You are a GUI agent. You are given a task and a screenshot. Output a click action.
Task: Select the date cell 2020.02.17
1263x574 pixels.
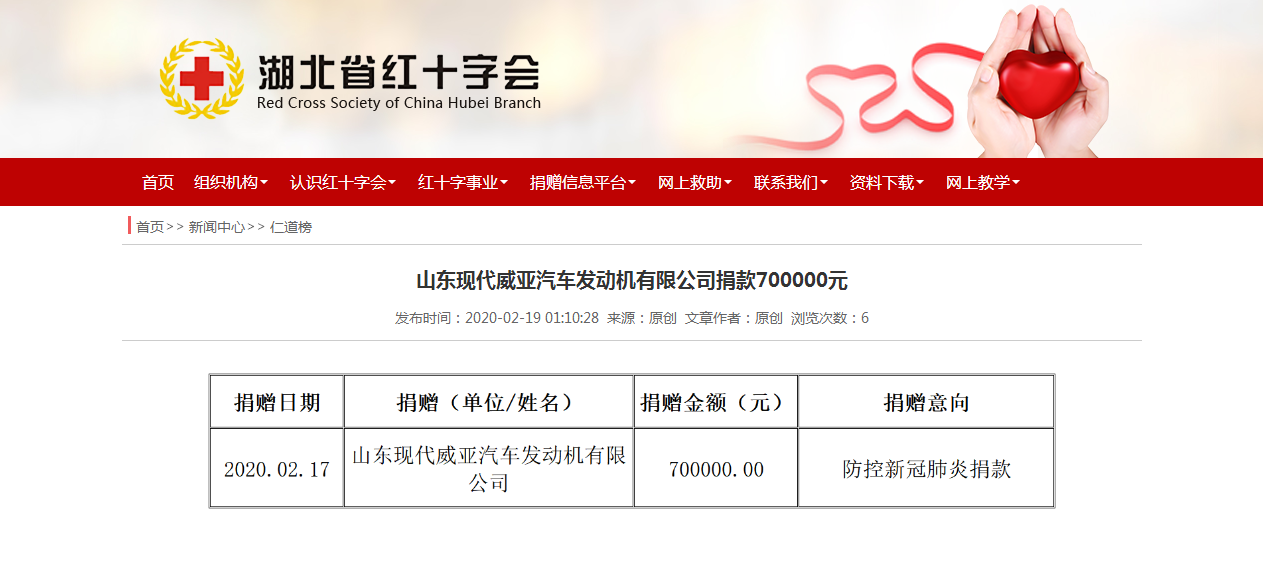tap(277, 469)
